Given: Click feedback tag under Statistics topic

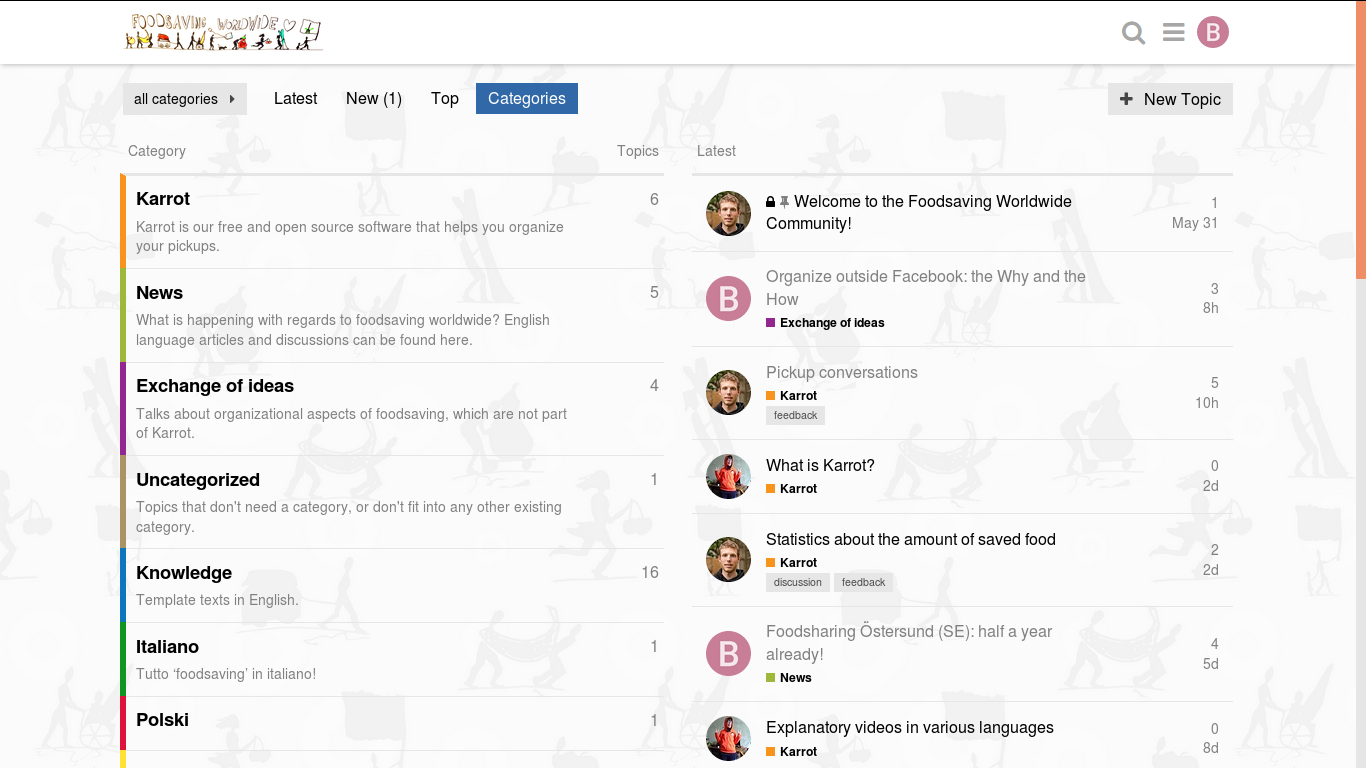Looking at the screenshot, I should (x=864, y=582).
